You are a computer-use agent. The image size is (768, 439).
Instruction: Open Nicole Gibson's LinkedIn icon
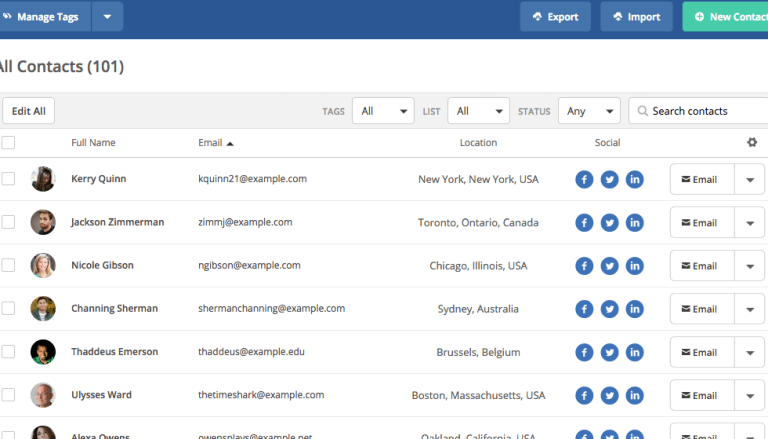(x=634, y=266)
